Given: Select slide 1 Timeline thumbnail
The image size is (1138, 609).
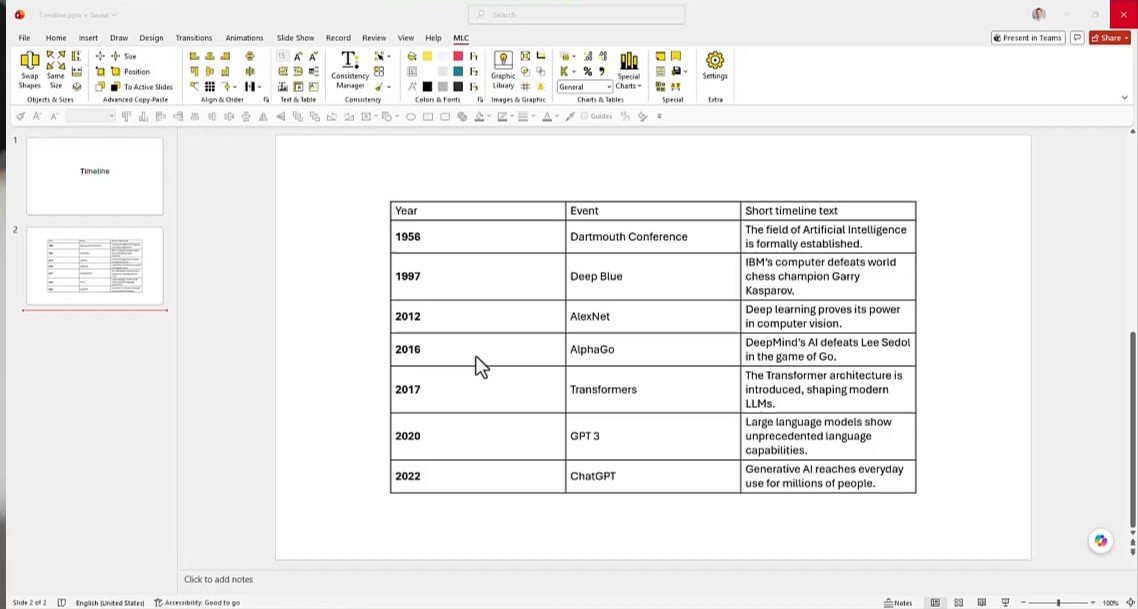Looking at the screenshot, I should [95, 176].
